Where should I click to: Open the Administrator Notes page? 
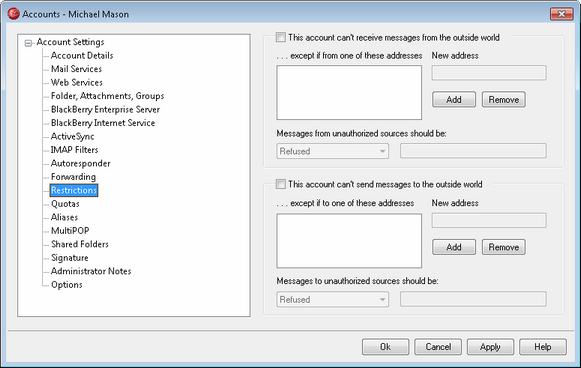91,271
